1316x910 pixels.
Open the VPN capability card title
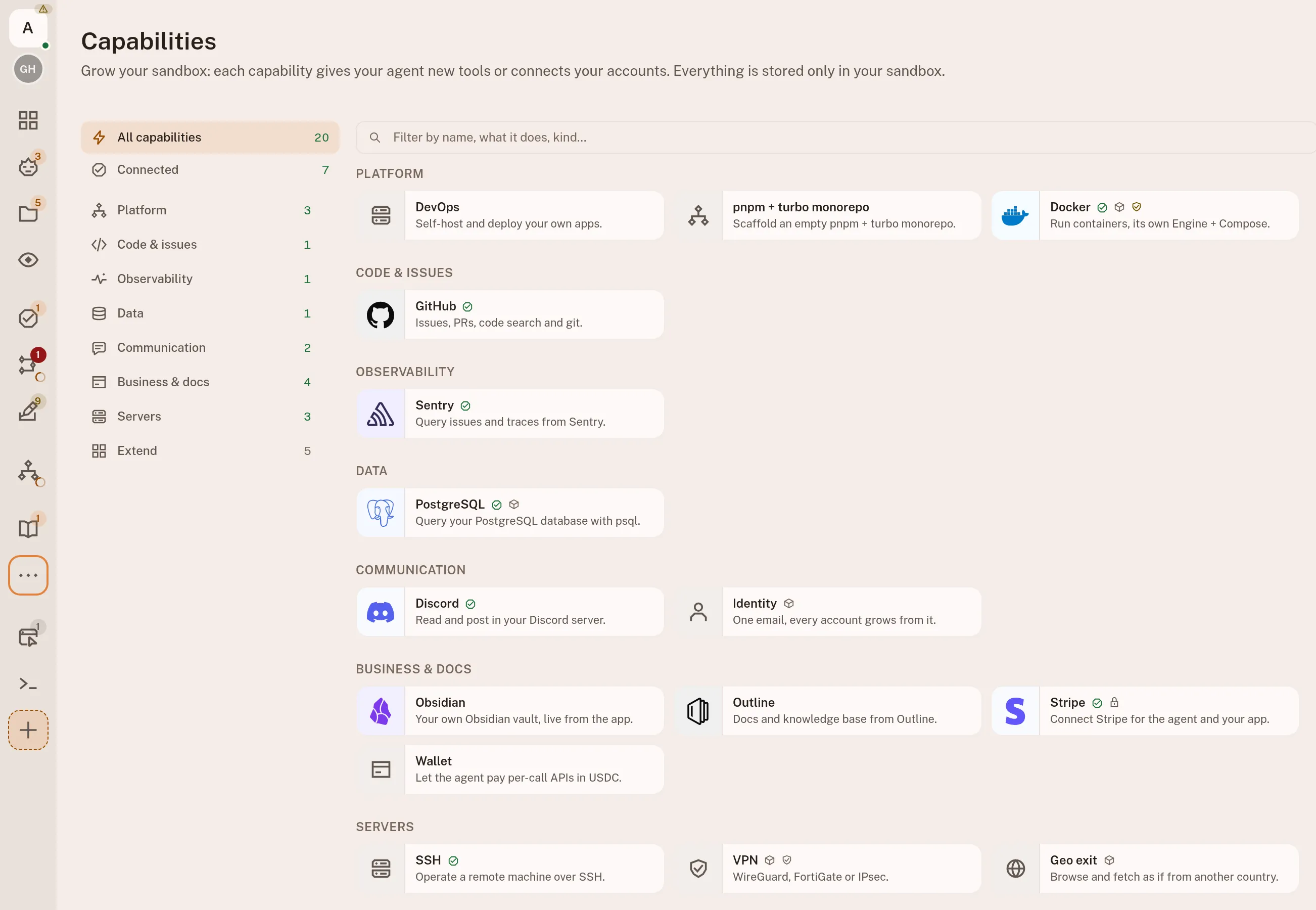click(745, 860)
